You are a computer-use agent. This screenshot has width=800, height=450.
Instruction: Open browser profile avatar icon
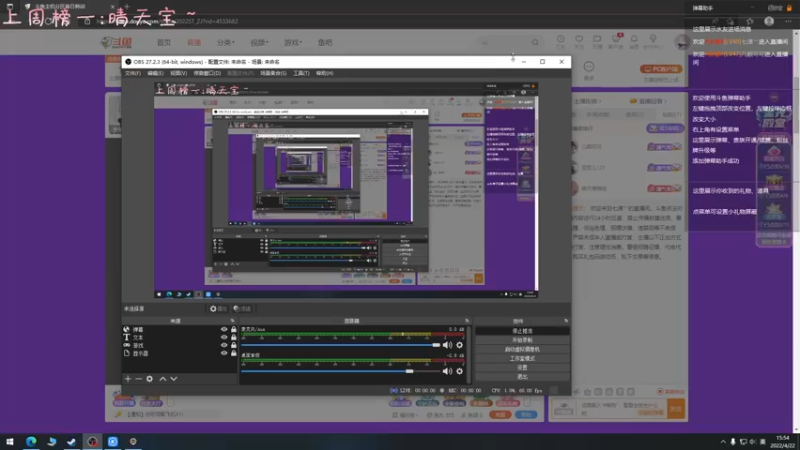coord(769,21)
